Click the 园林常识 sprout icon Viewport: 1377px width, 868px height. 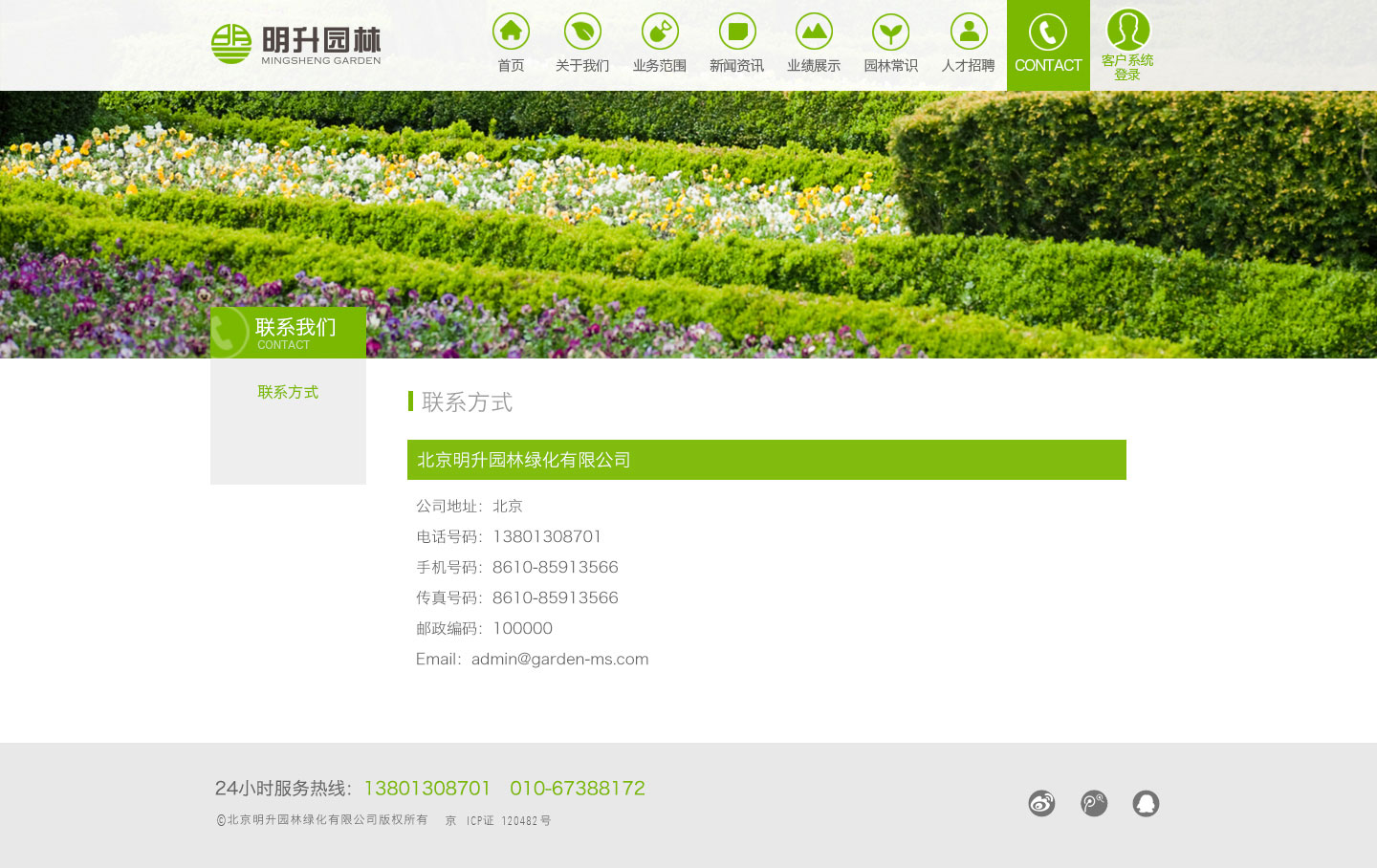(891, 33)
